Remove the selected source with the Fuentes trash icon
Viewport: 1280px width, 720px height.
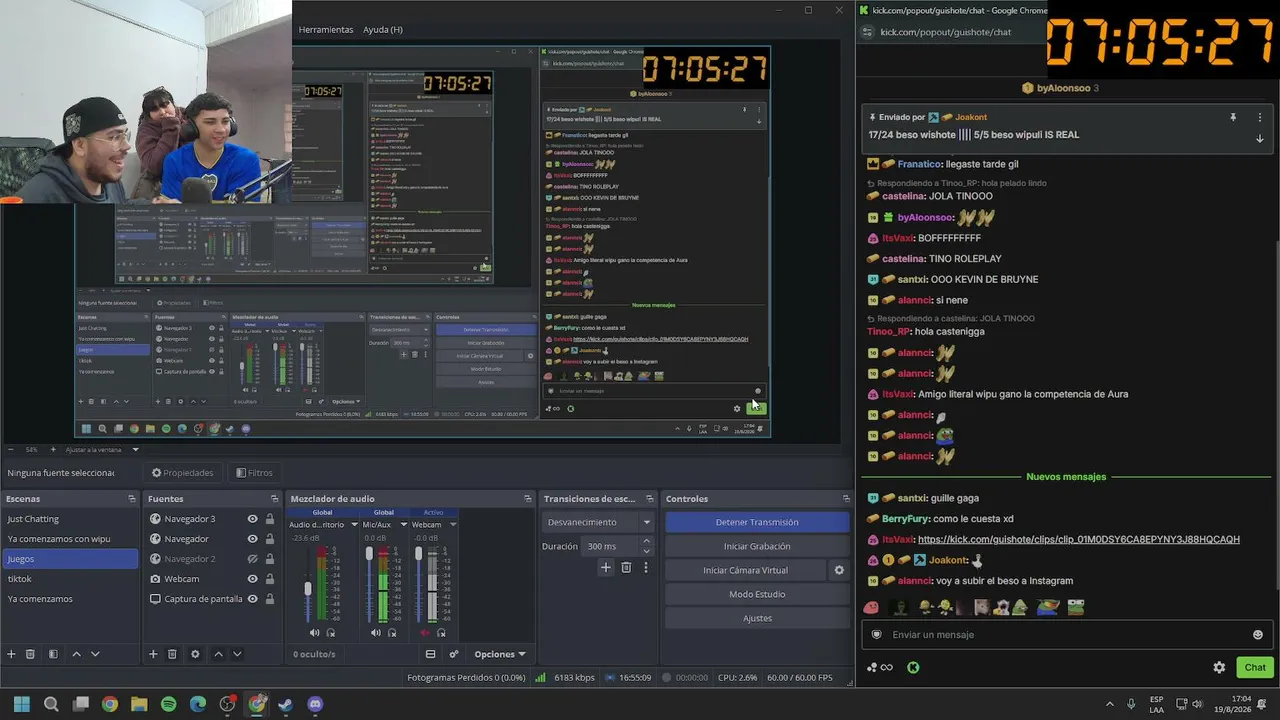(172, 654)
